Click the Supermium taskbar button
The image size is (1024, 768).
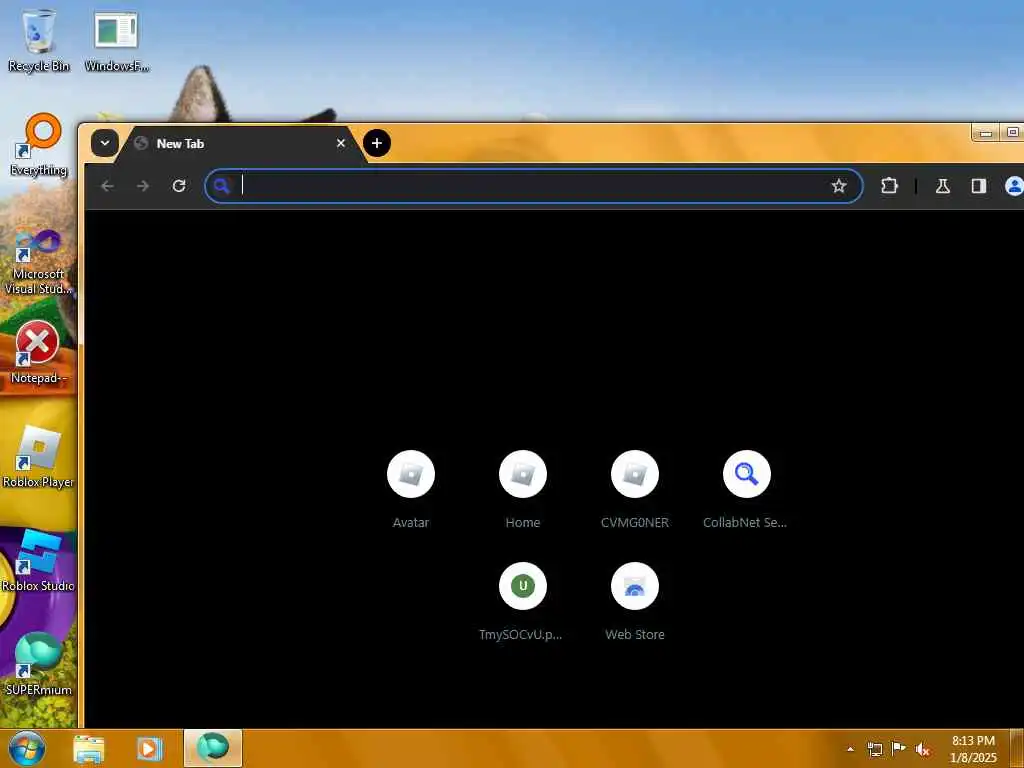click(x=213, y=748)
